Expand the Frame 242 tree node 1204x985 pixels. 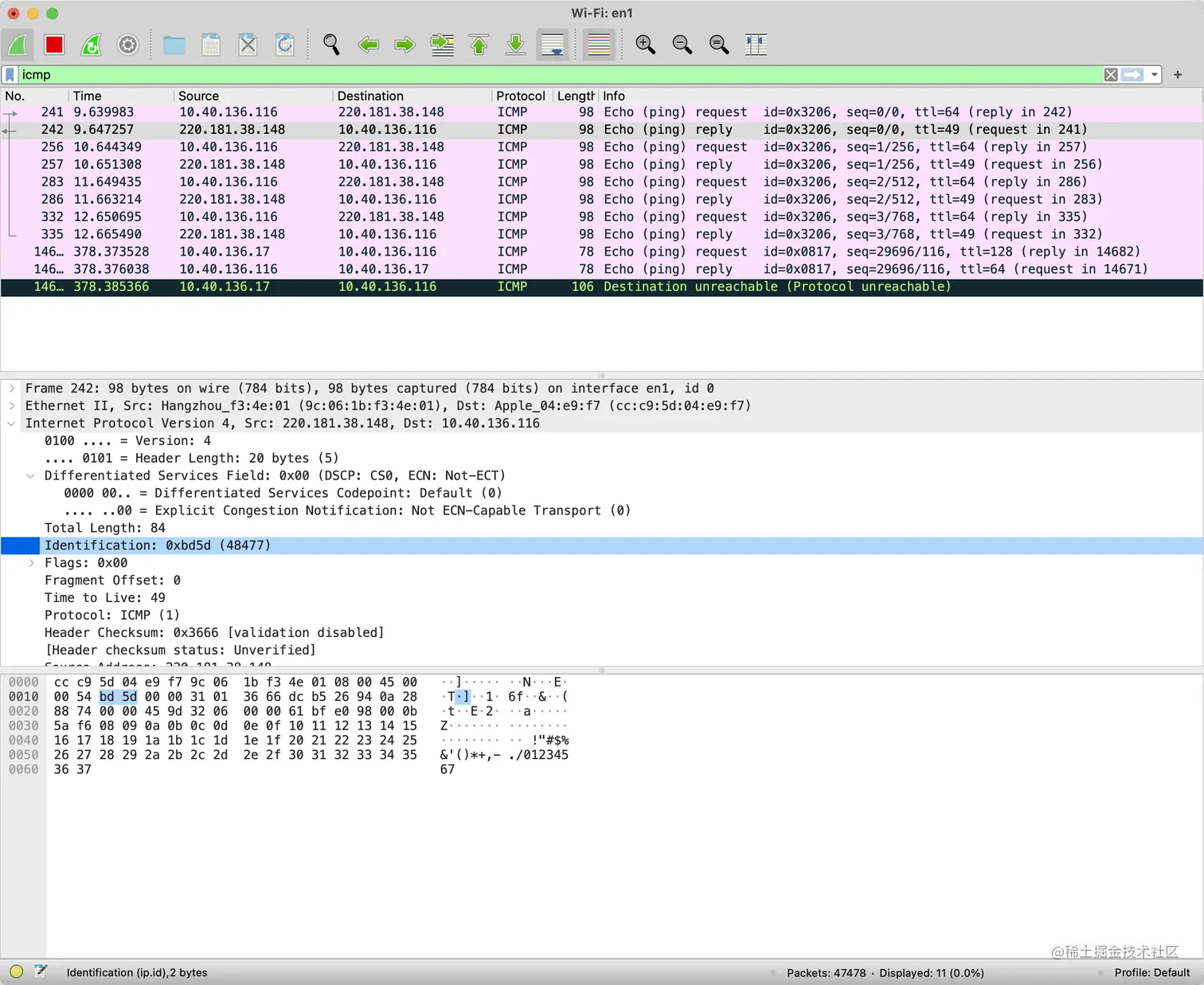coord(12,389)
